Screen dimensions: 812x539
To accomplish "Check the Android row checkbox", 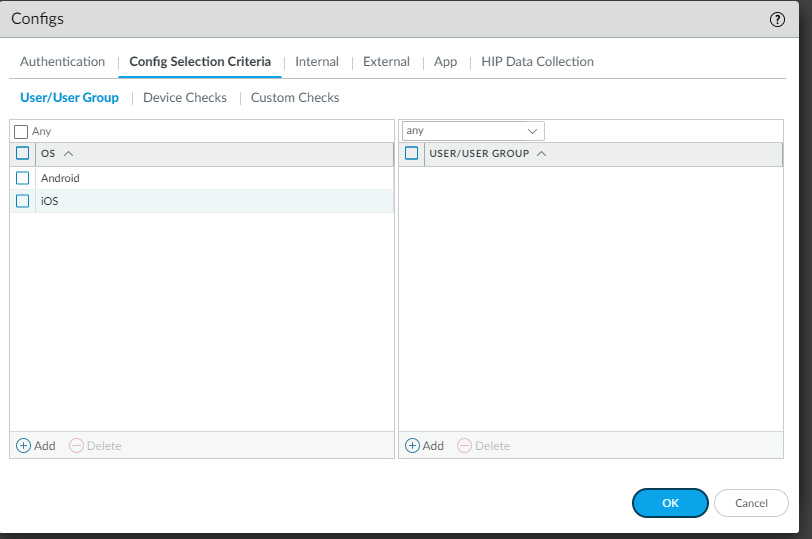I will click(22, 178).
